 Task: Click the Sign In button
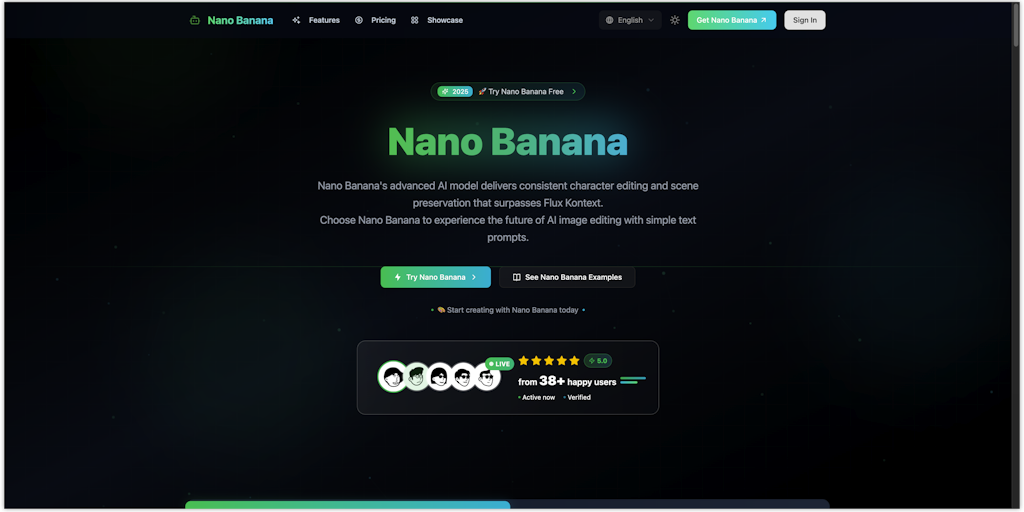point(805,20)
